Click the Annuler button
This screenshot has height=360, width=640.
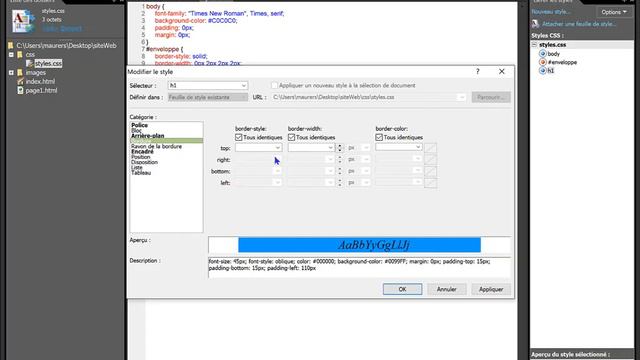pyautogui.click(x=447, y=289)
